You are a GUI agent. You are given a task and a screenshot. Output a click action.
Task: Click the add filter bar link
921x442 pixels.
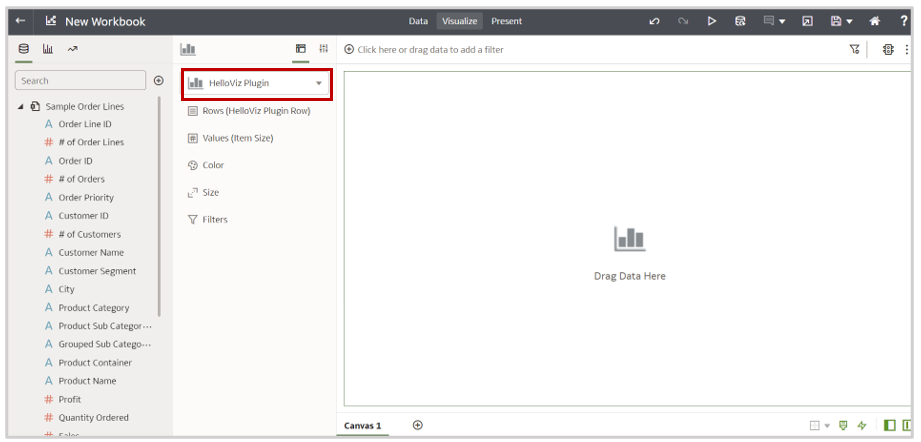(424, 49)
